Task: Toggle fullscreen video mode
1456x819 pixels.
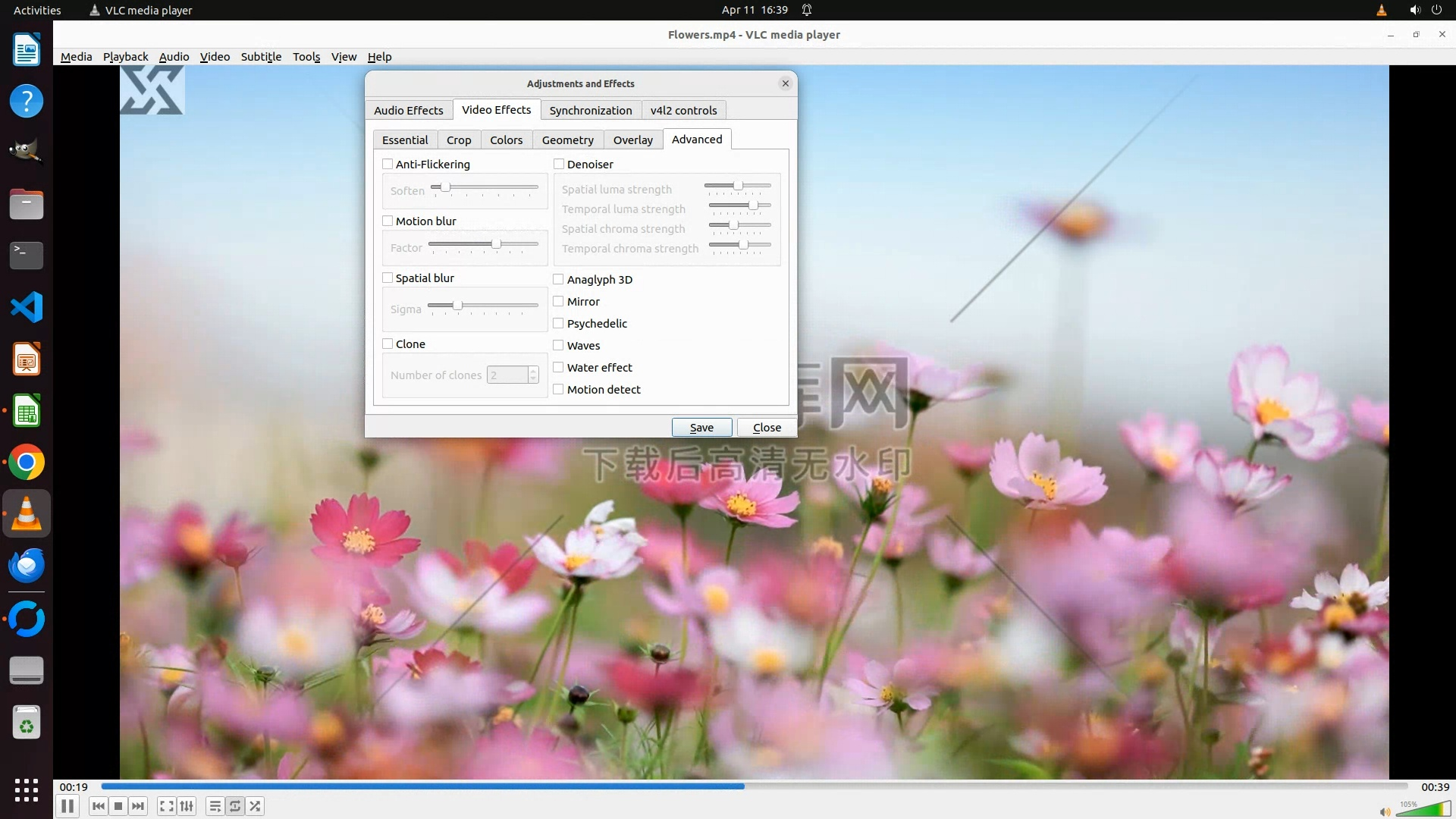Action: pos(167,806)
